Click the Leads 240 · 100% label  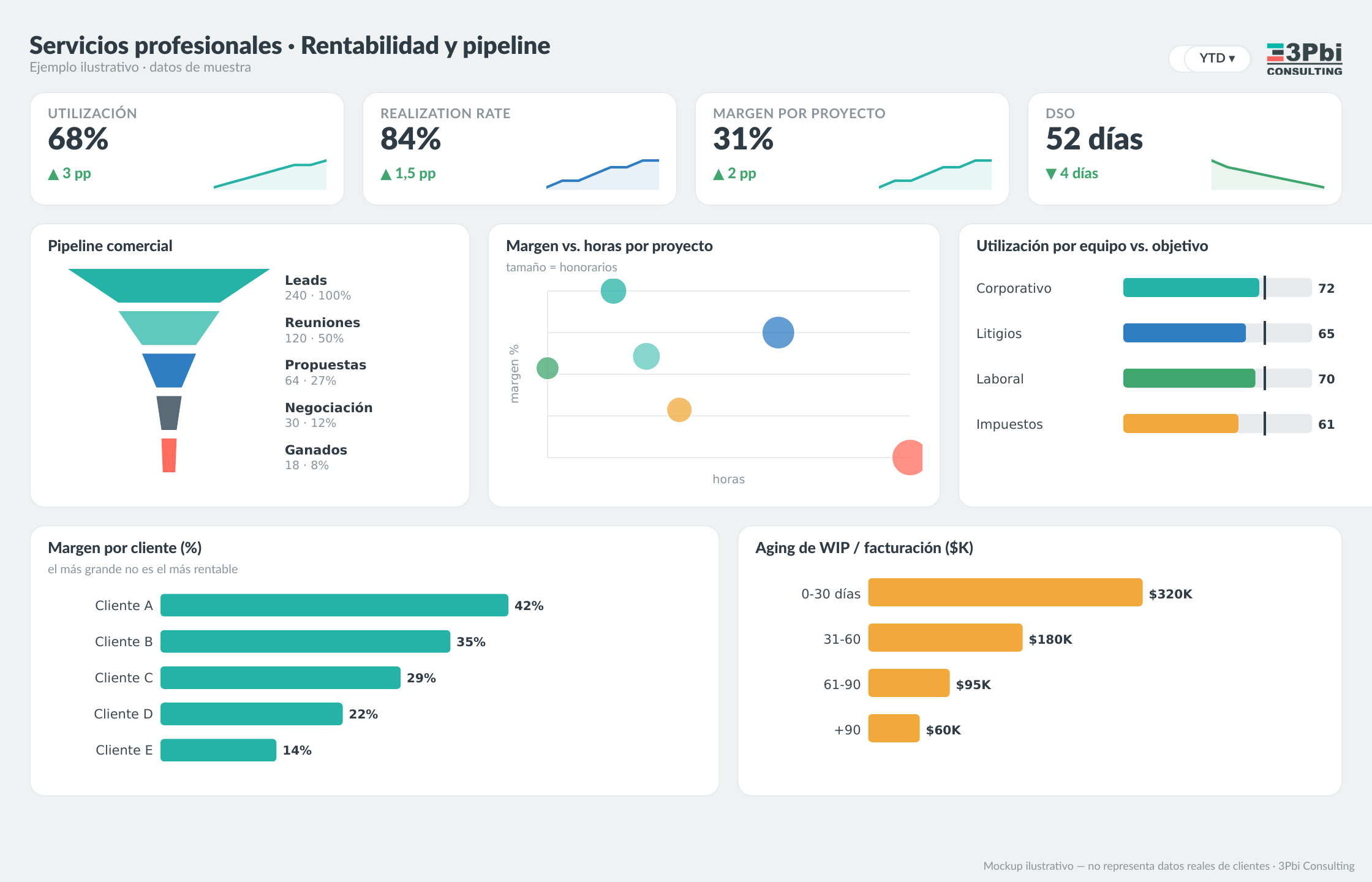[x=318, y=288]
